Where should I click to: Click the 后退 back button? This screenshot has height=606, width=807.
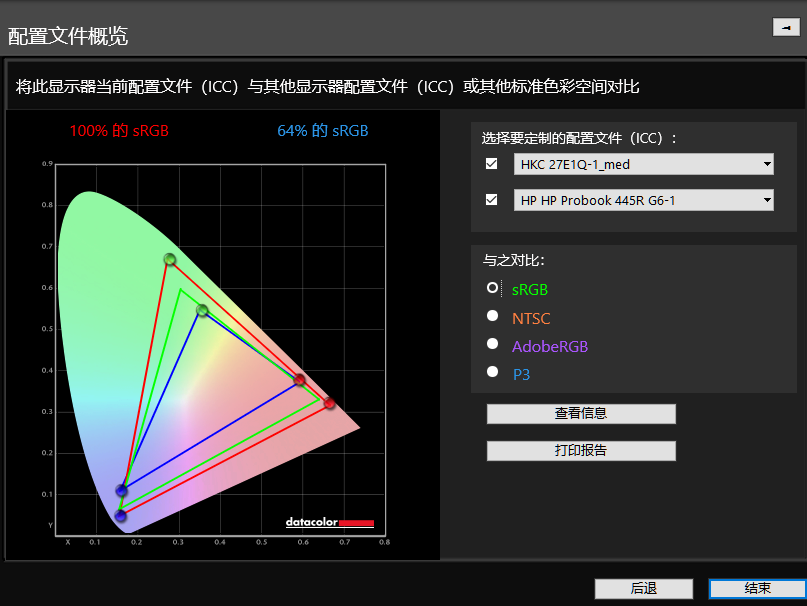[644, 588]
